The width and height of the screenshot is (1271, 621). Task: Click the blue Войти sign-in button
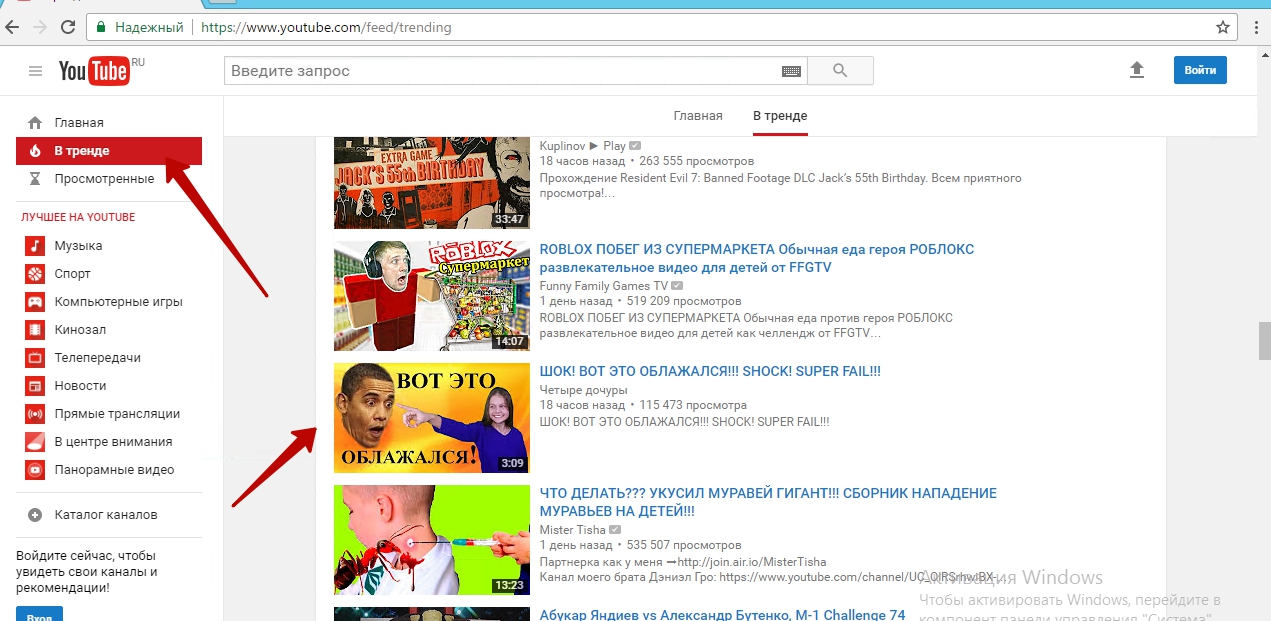pos(1200,70)
